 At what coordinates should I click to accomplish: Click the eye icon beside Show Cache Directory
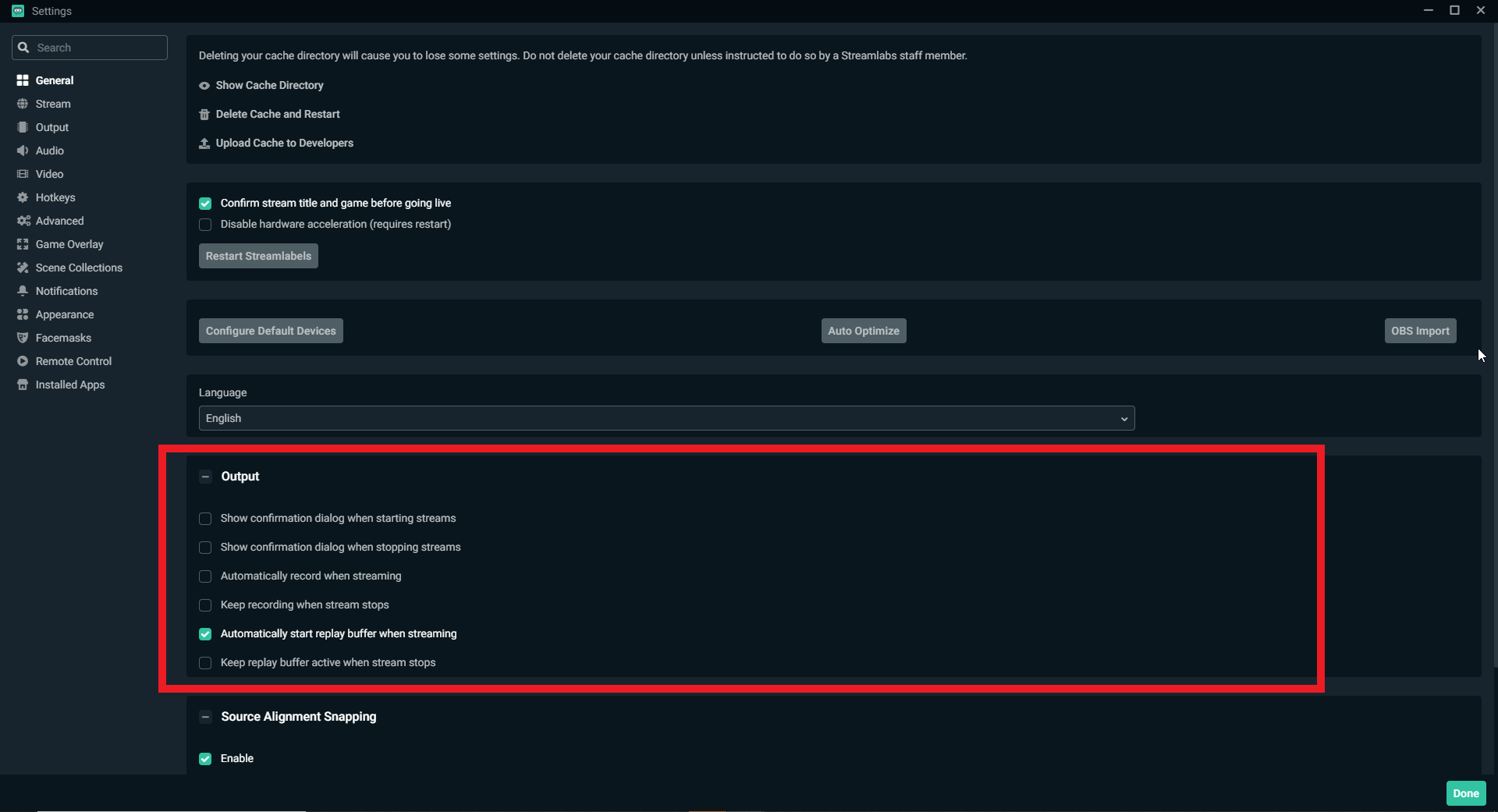(204, 86)
